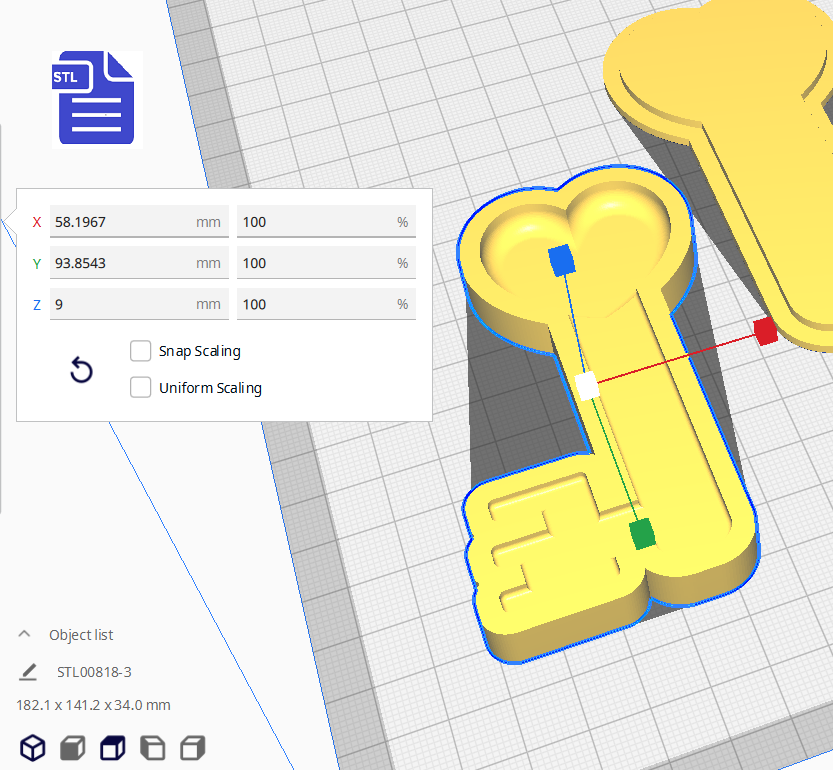
Task: Switch to the 3D perspective view cube
Action: tap(33, 746)
